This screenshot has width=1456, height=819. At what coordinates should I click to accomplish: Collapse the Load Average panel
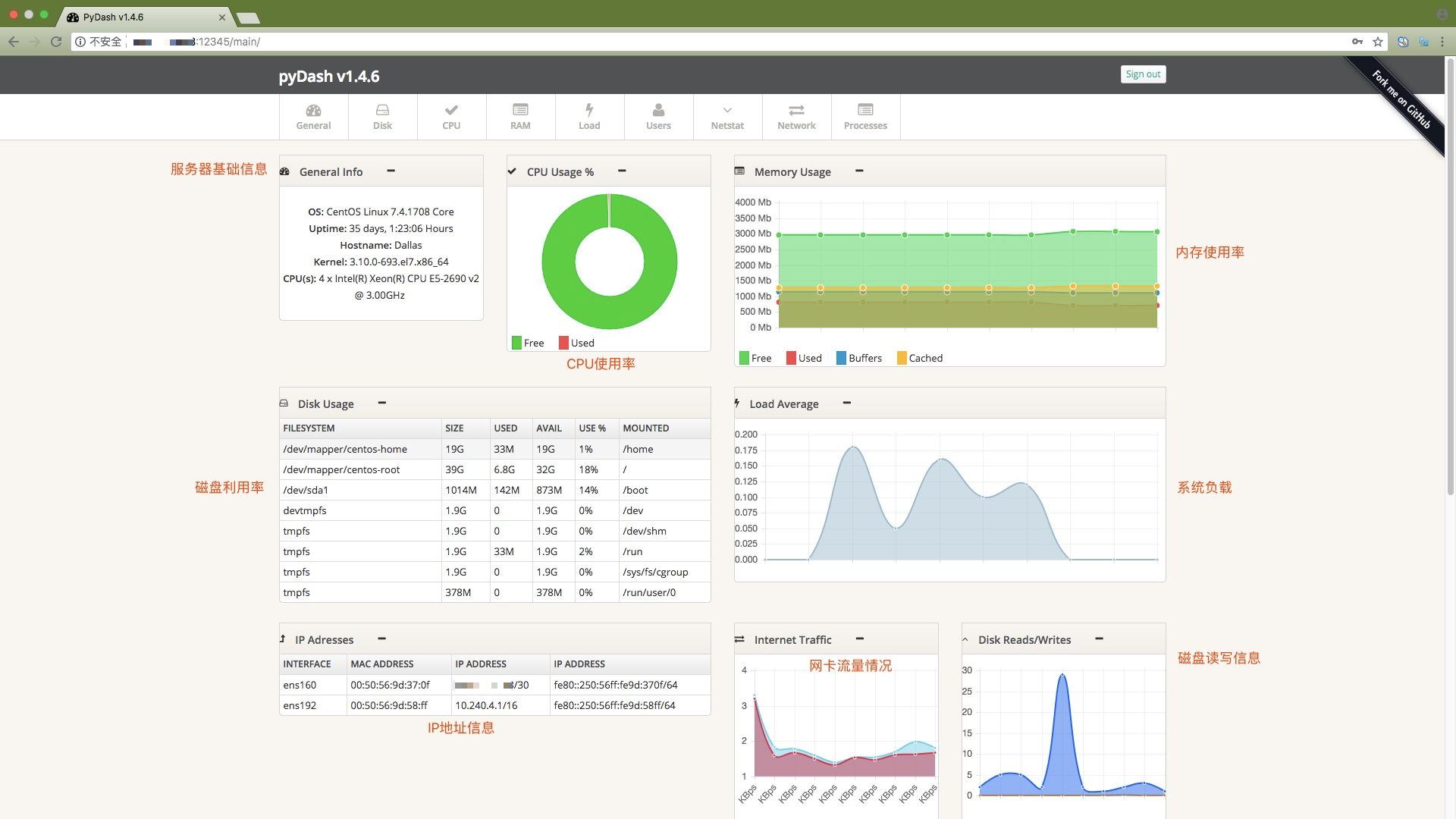point(847,403)
